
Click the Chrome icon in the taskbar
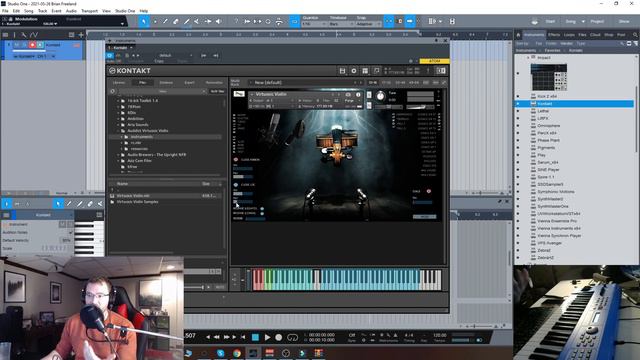[x=237, y=353]
